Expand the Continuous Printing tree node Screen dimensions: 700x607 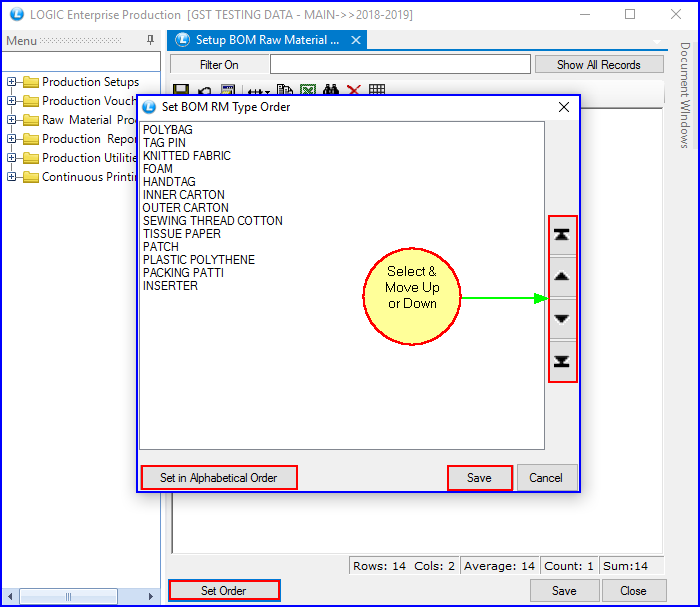coord(12,177)
